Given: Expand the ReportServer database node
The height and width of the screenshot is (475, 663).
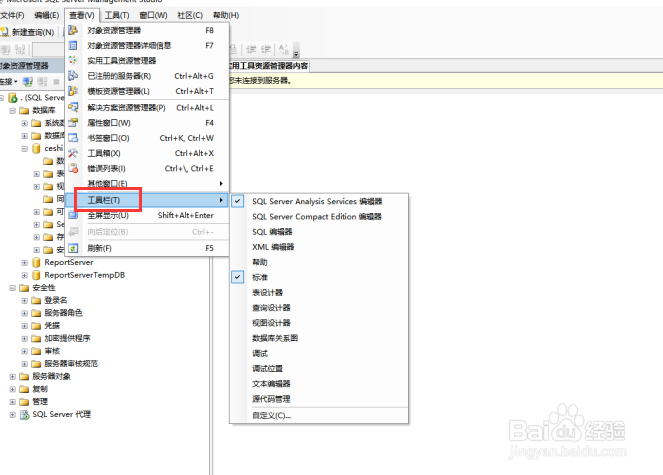Looking at the screenshot, I should [x=25, y=262].
